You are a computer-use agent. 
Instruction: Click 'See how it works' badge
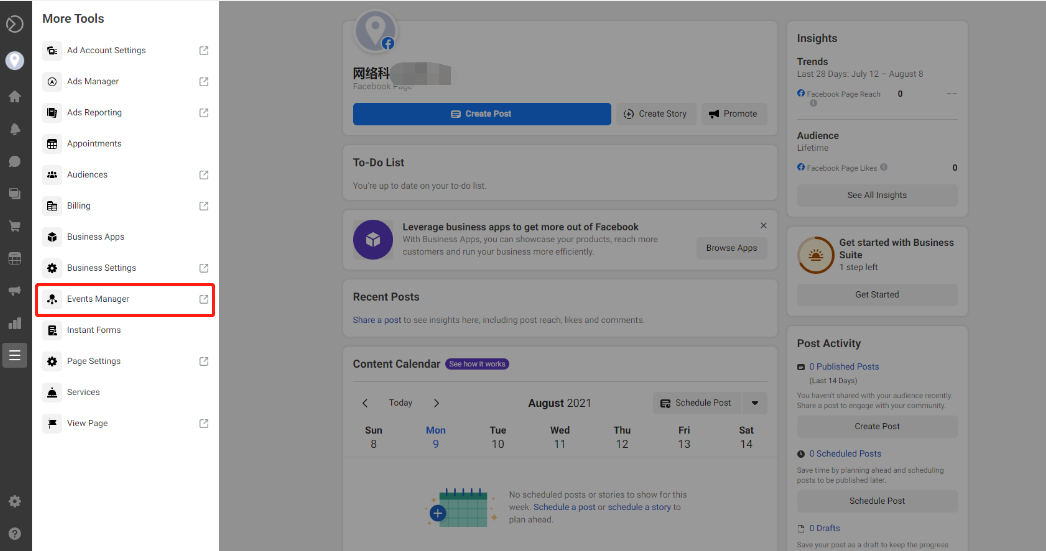(478, 364)
